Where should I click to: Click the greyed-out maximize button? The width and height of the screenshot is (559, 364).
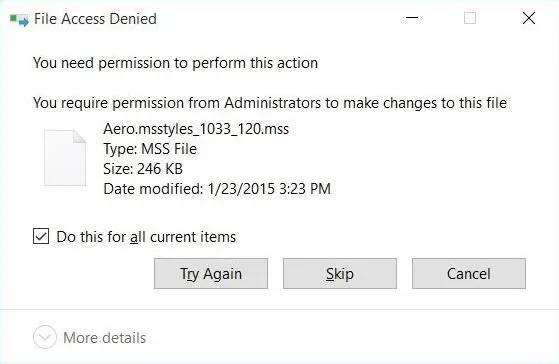[470, 18]
